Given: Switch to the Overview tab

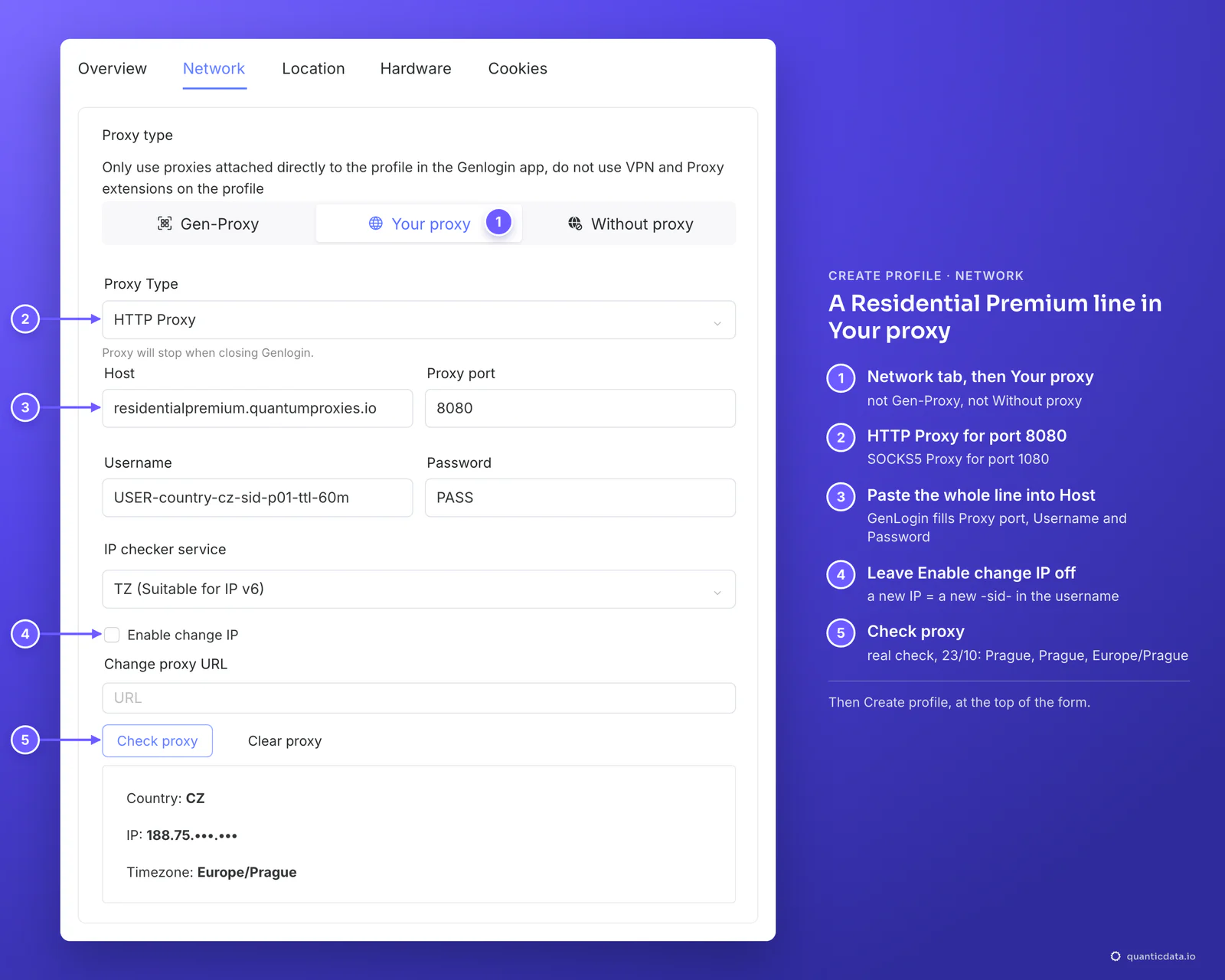Looking at the screenshot, I should coord(113,69).
